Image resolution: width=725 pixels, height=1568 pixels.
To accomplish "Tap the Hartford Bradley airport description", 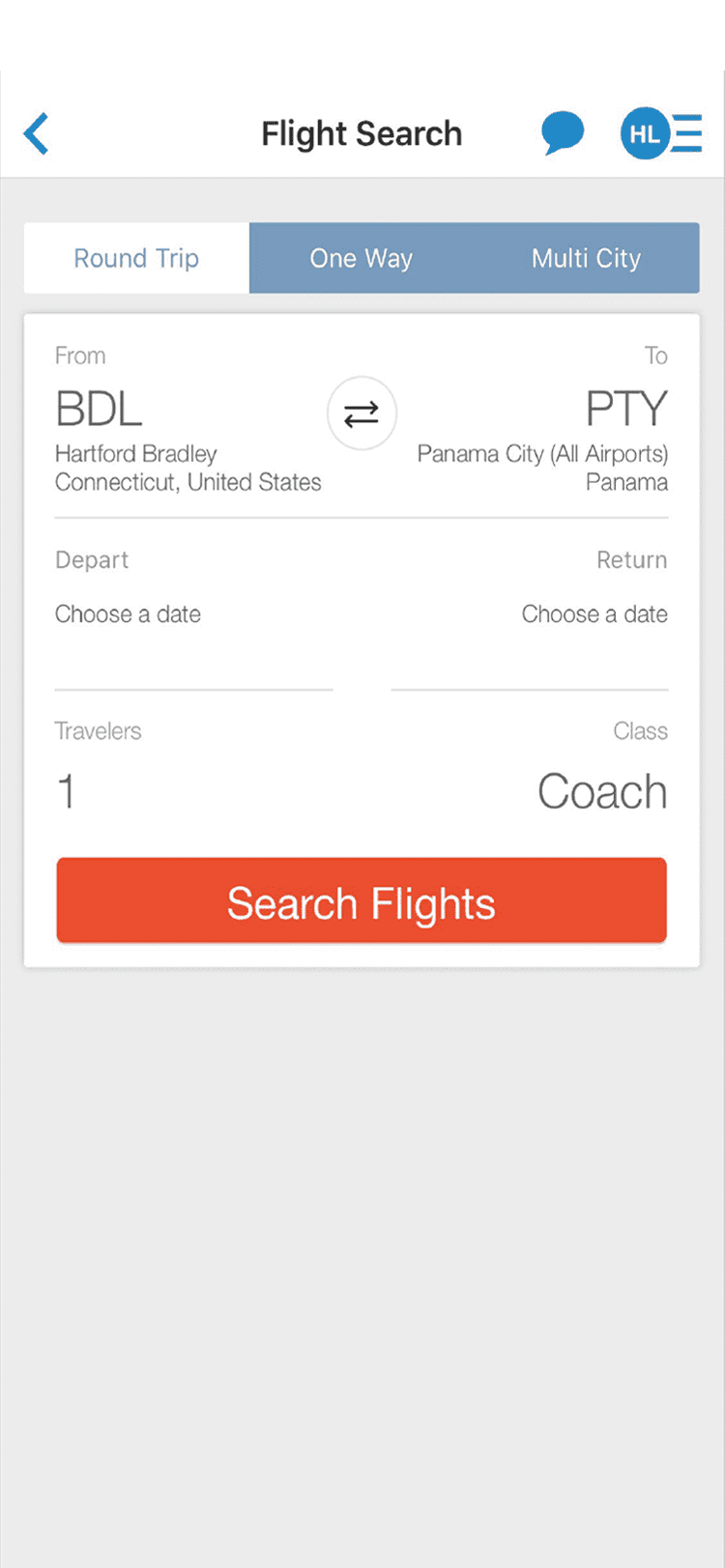I will click(x=136, y=454).
